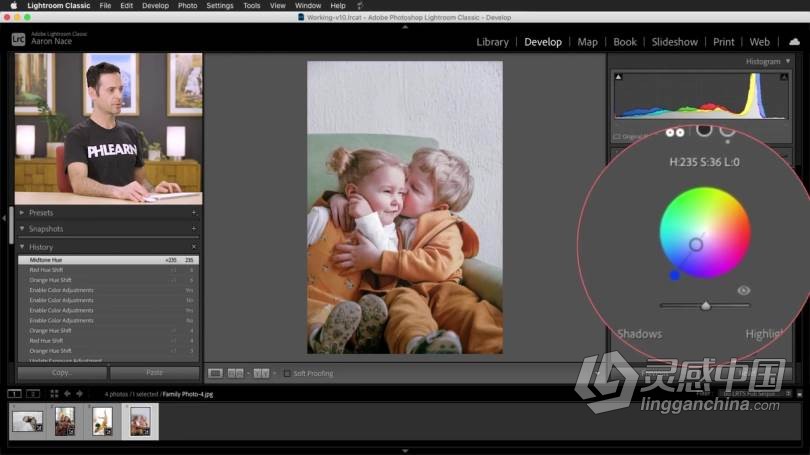Switch to Reference view in toolbar
Viewport: 810px width, 455px height.
pyautogui.click(x=236, y=373)
